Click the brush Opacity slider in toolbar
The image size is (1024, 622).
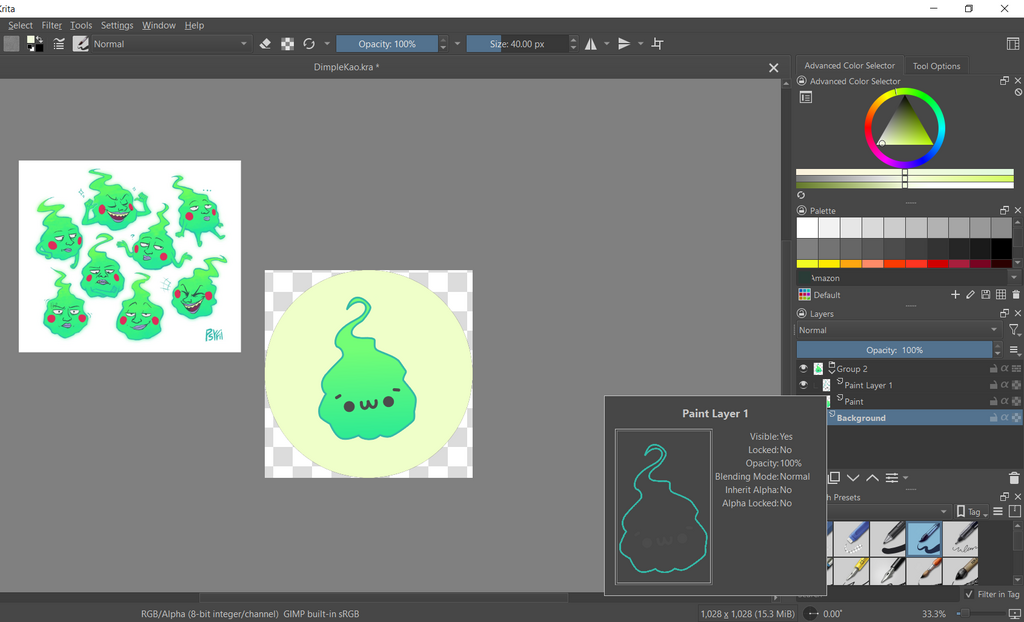pos(387,44)
